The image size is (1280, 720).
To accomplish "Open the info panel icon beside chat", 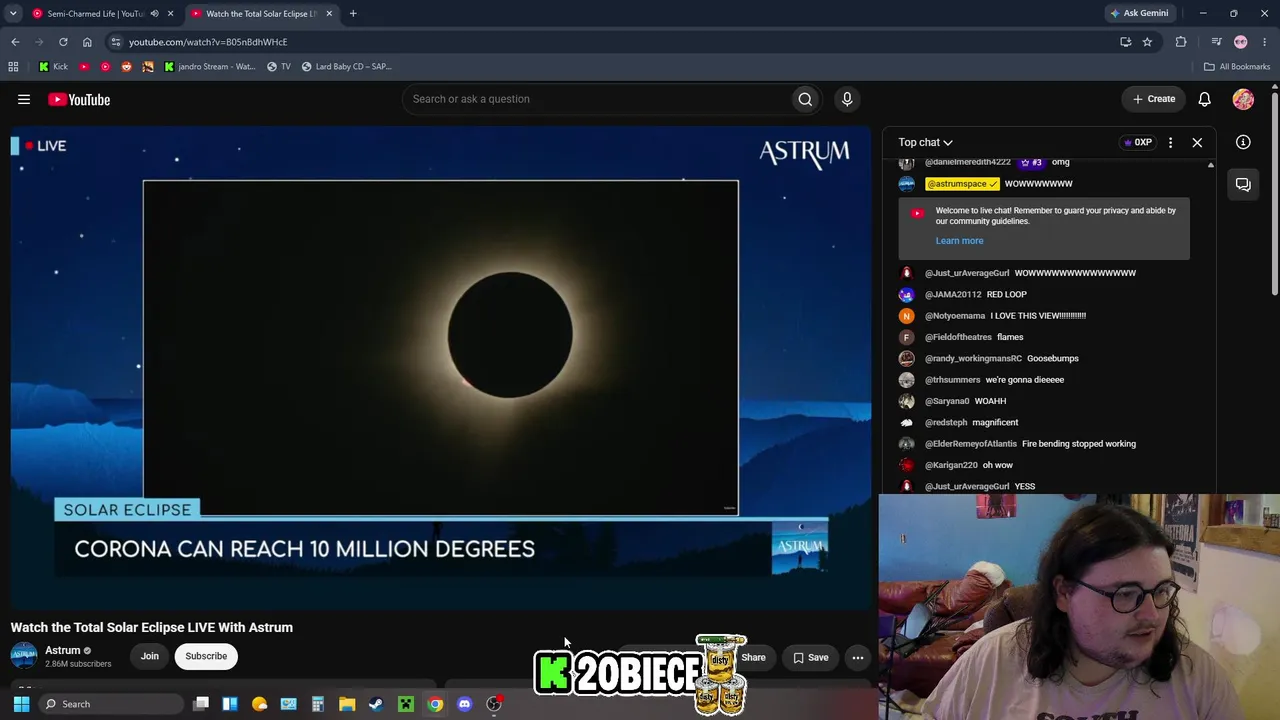I will click(x=1243, y=142).
